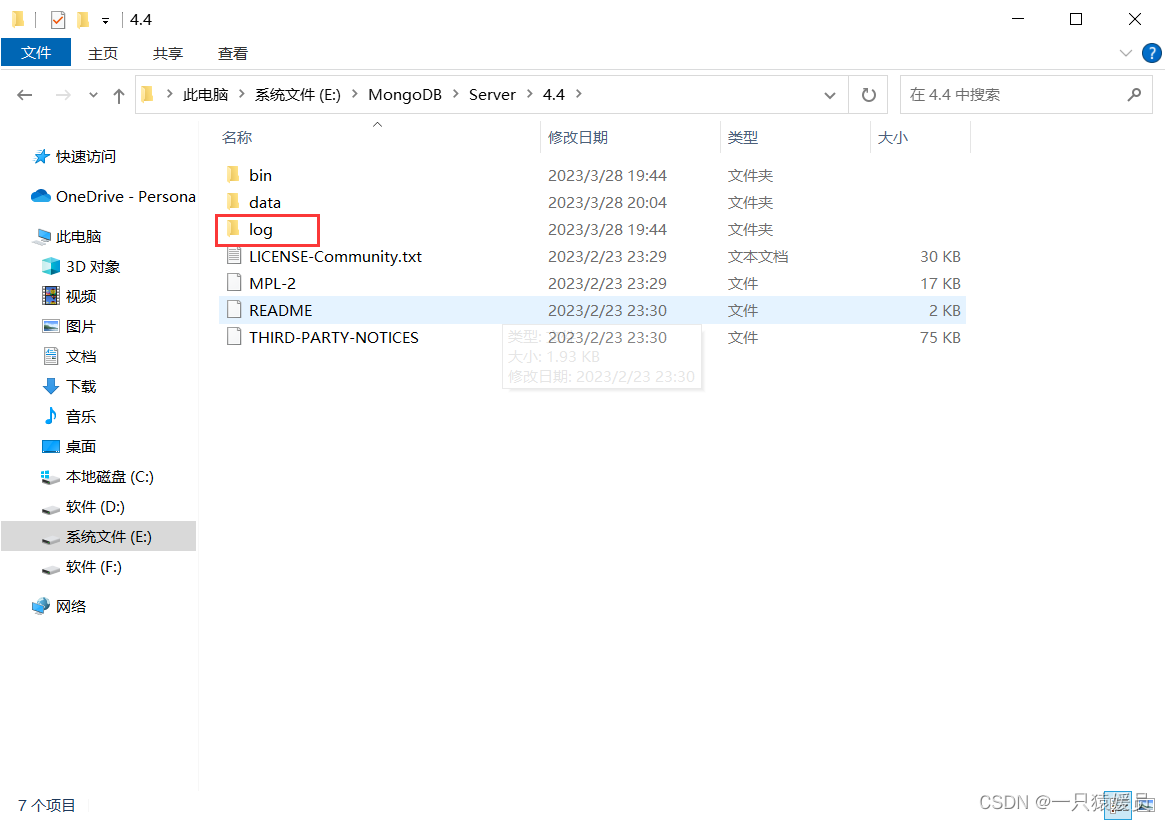This screenshot has height=821, width=1166.
Task: Click 此电脑 in the address breadcrumb
Action: tap(205, 94)
